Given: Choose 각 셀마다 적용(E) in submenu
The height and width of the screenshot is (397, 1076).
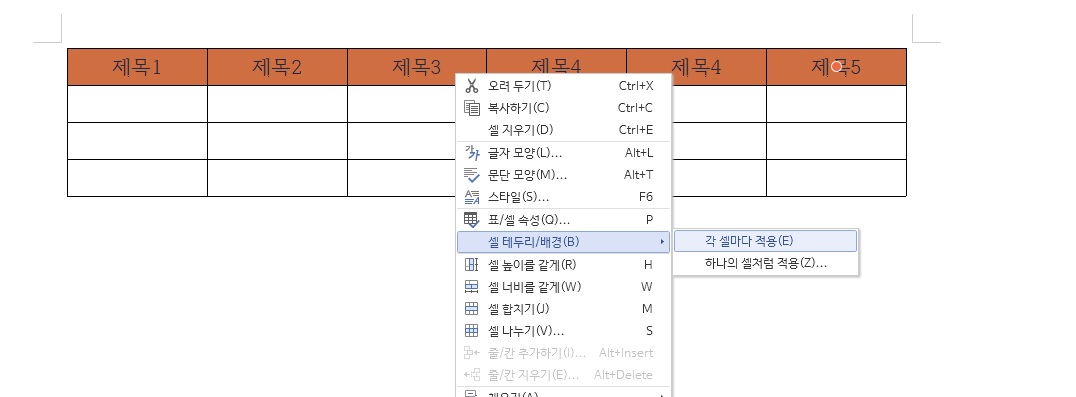Looking at the screenshot, I should pos(765,241).
